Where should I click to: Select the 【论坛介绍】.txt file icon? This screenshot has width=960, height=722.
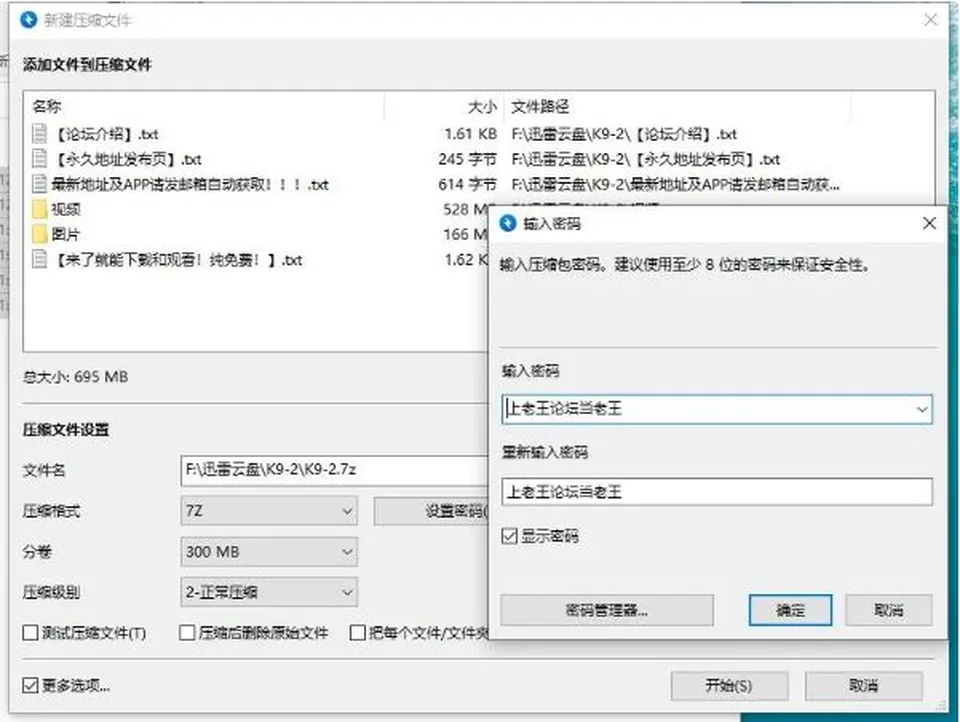click(x=40, y=133)
